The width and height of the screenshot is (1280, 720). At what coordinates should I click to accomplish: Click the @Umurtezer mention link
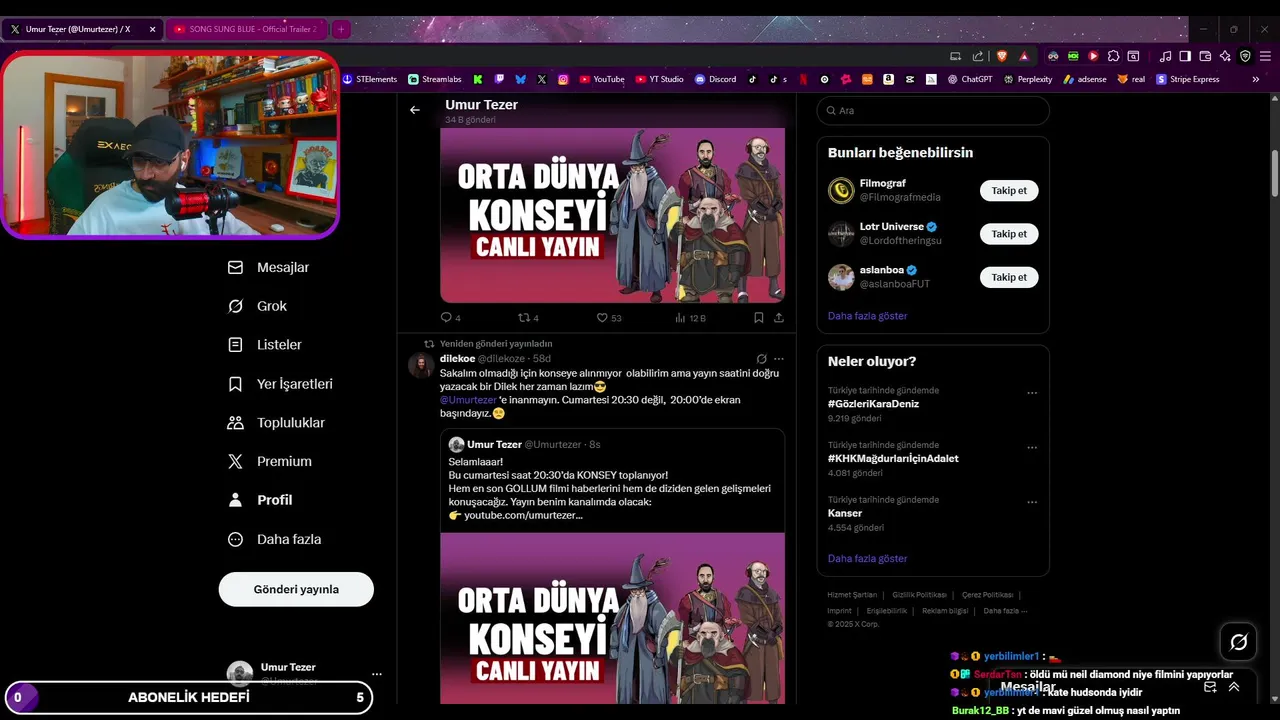(x=468, y=400)
